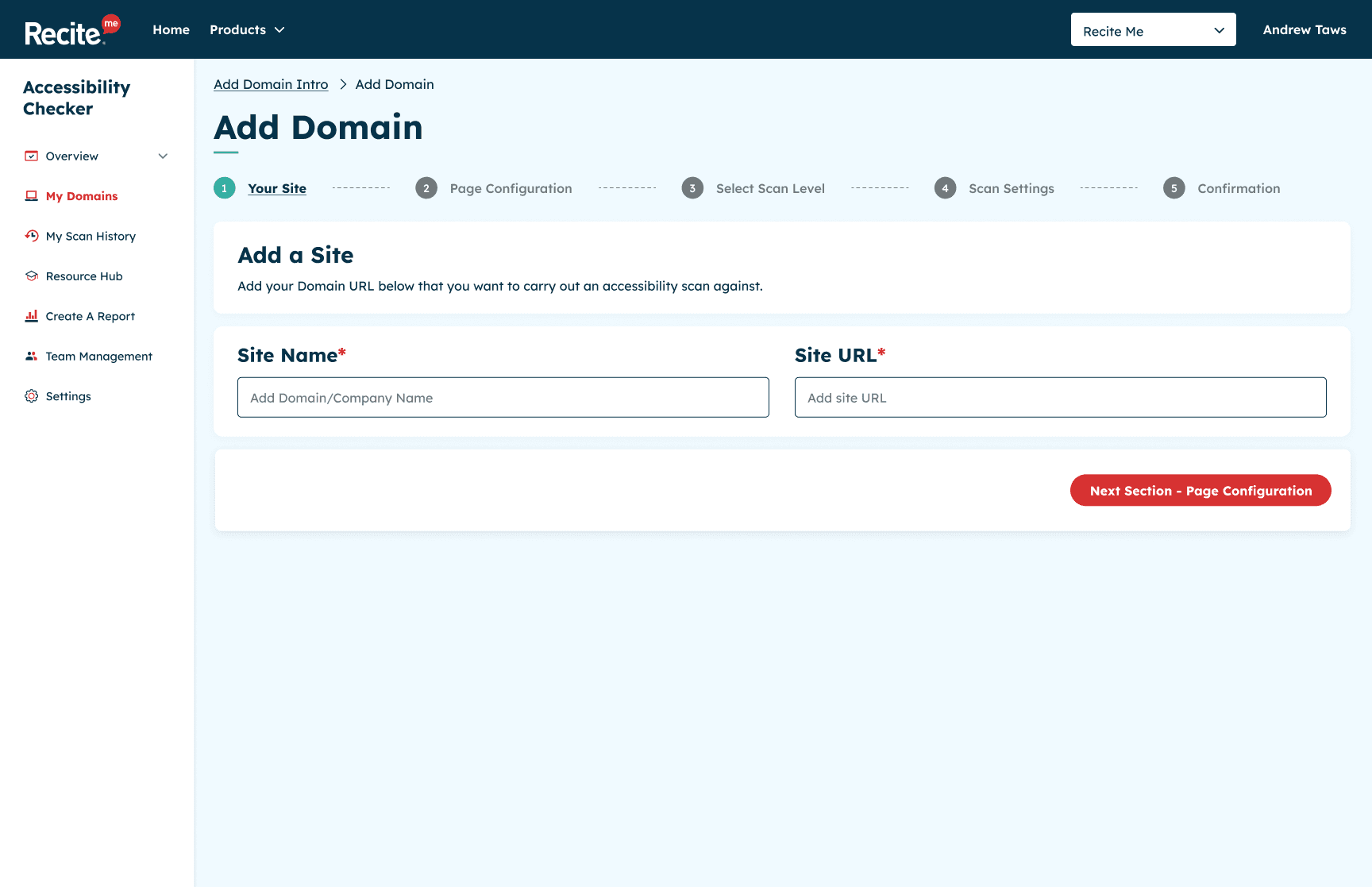Open the Recite Me account selector
The width and height of the screenshot is (1372, 887).
(1153, 29)
